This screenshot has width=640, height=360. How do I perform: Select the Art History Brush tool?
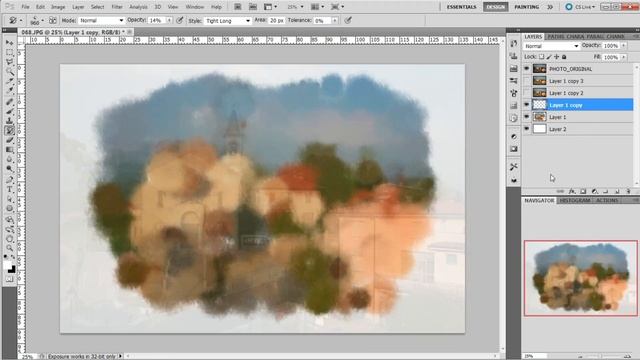pyautogui.click(x=10, y=131)
